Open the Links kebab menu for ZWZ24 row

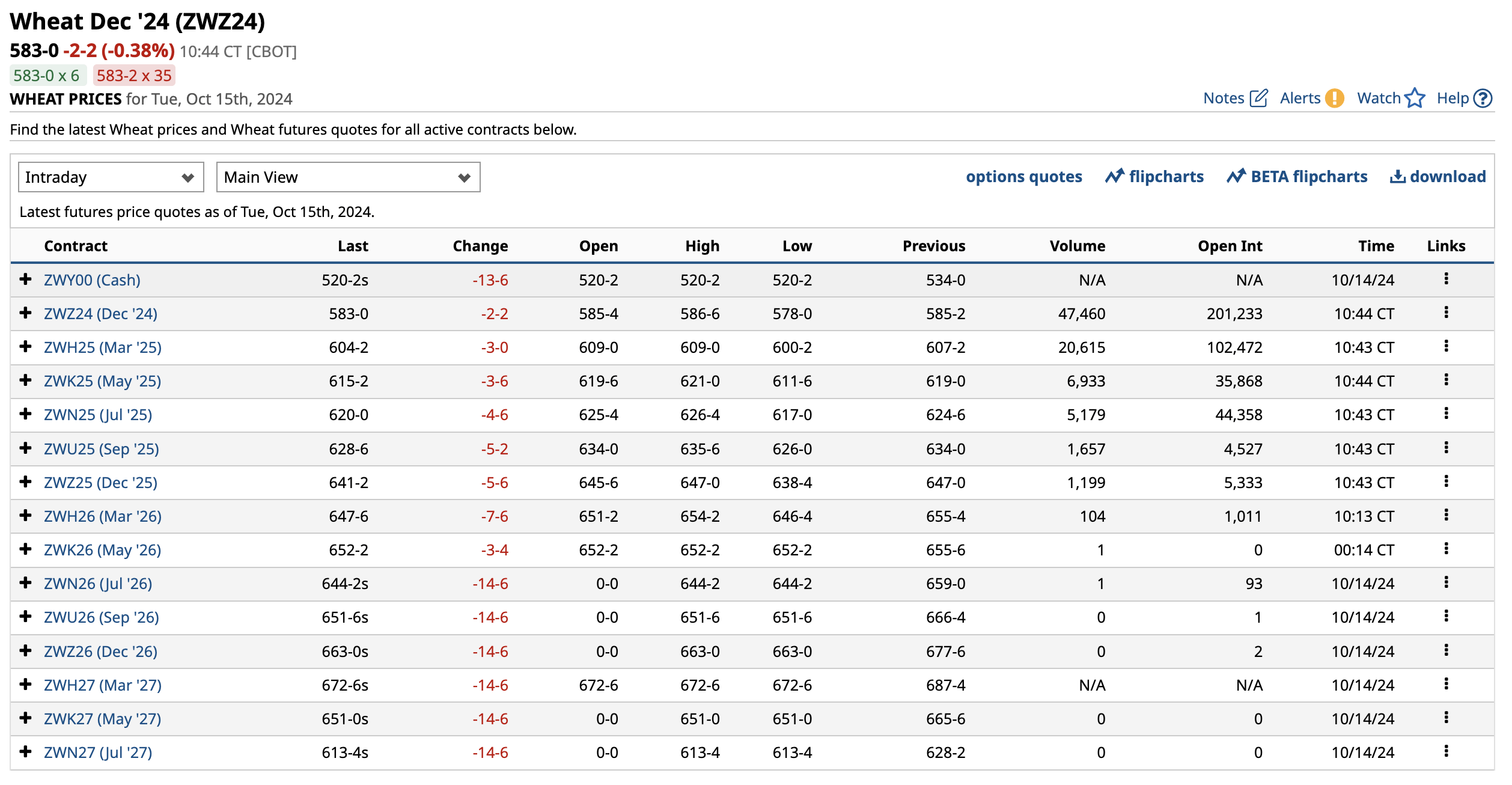(x=1446, y=313)
